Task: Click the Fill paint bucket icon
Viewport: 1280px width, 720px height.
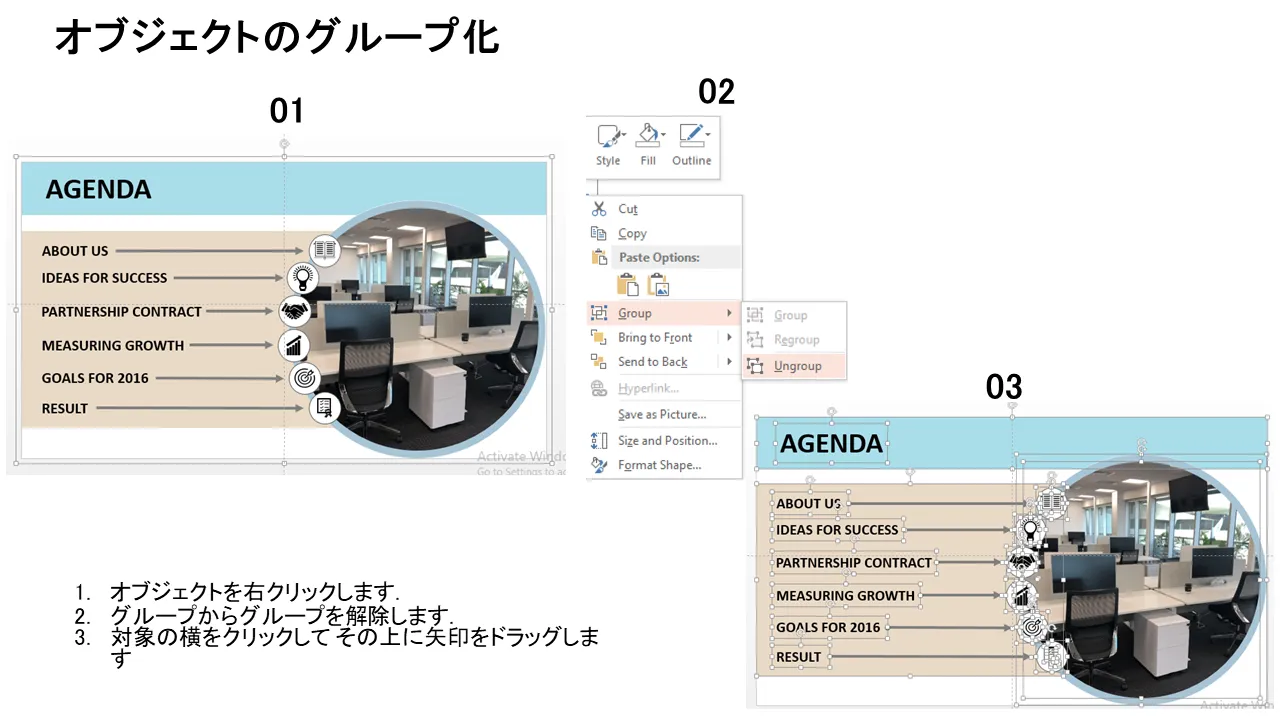Action: [646, 136]
